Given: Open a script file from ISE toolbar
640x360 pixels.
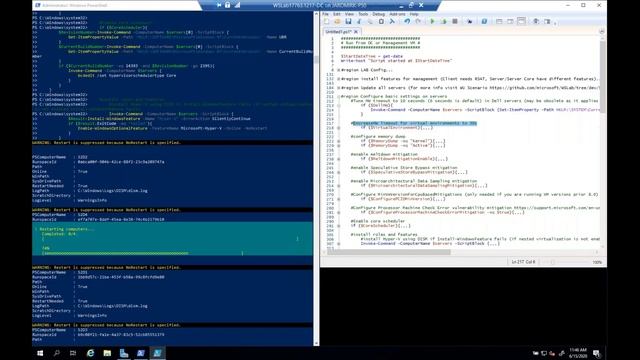Looking at the screenshot, I should 337,21.
